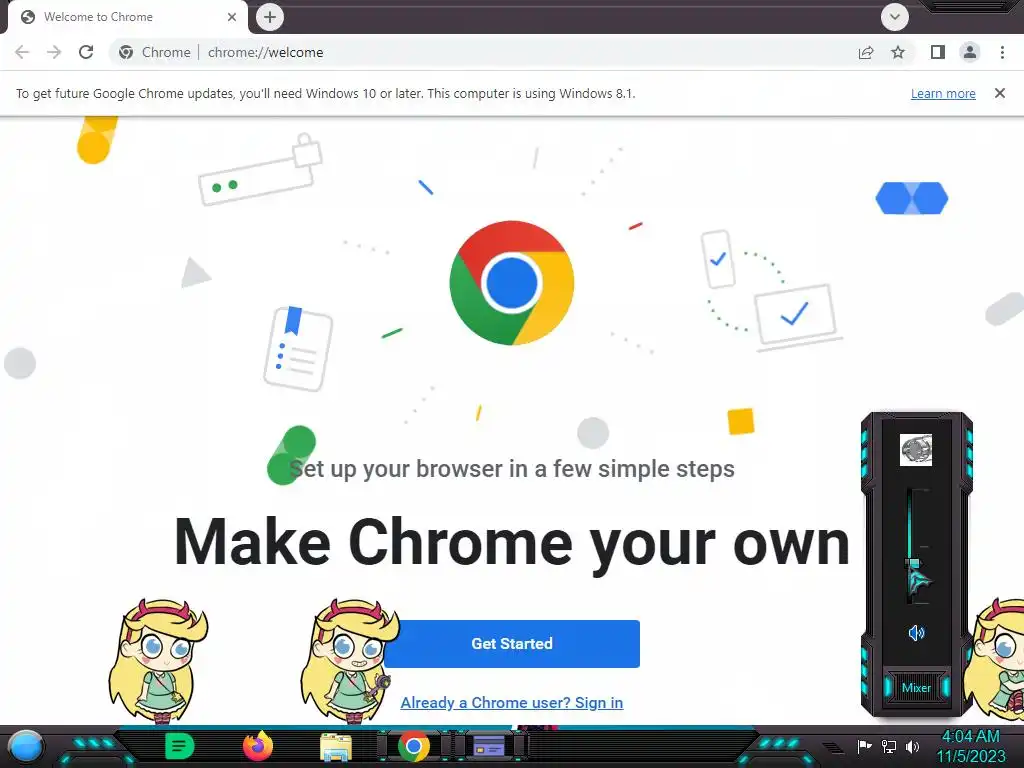Open the Mixer link

[x=916, y=688]
